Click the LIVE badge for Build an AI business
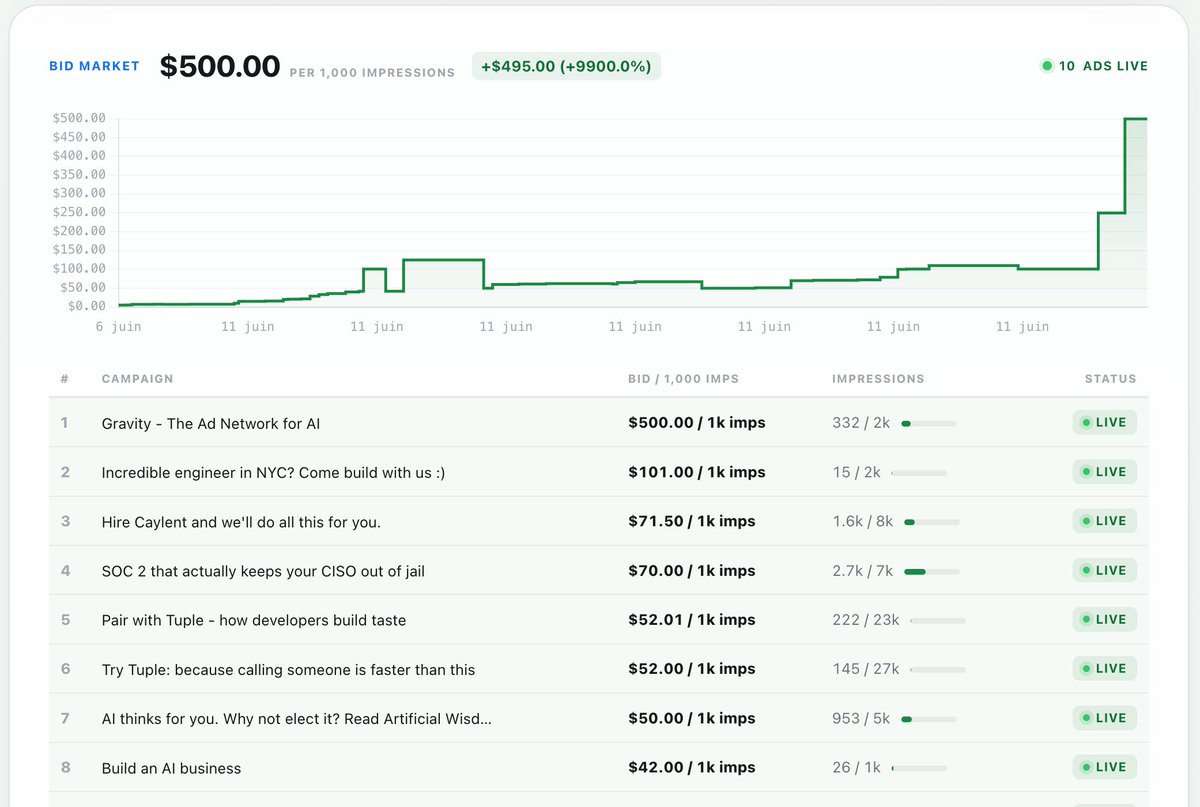Screen dimensions: 1200x807 (x=1104, y=768)
